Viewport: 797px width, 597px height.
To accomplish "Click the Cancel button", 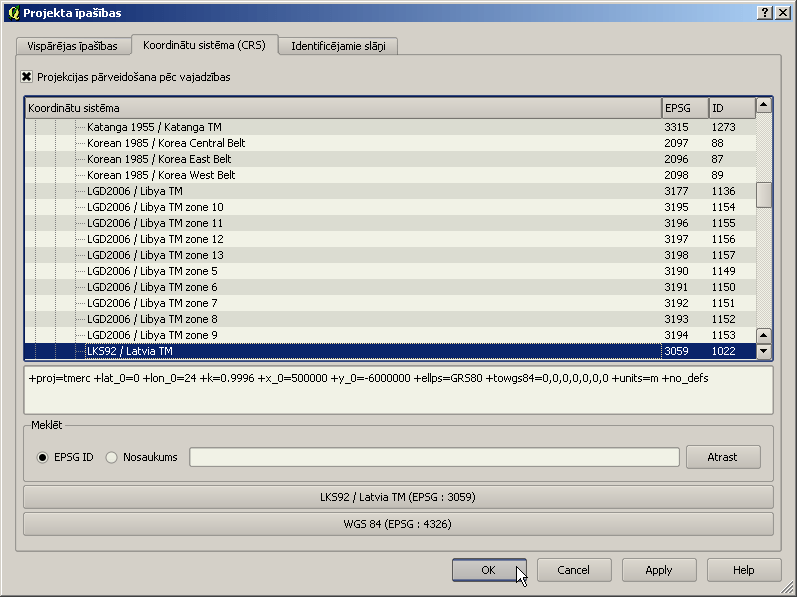I will coord(574,570).
